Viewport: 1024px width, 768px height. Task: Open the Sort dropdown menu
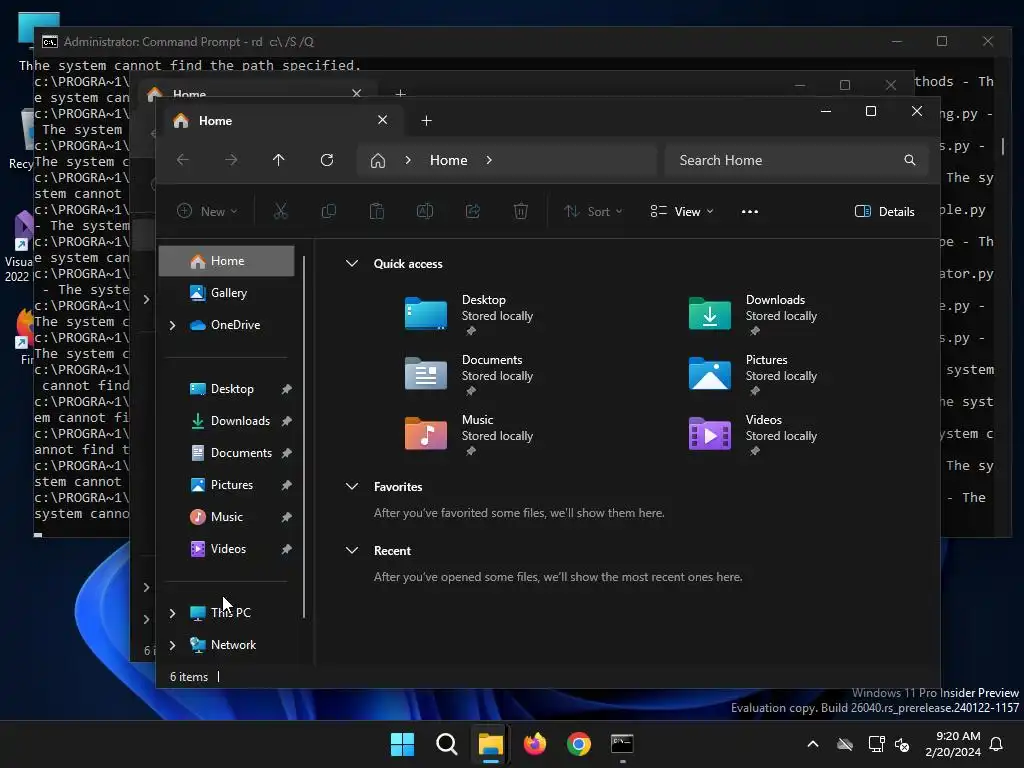tap(593, 211)
